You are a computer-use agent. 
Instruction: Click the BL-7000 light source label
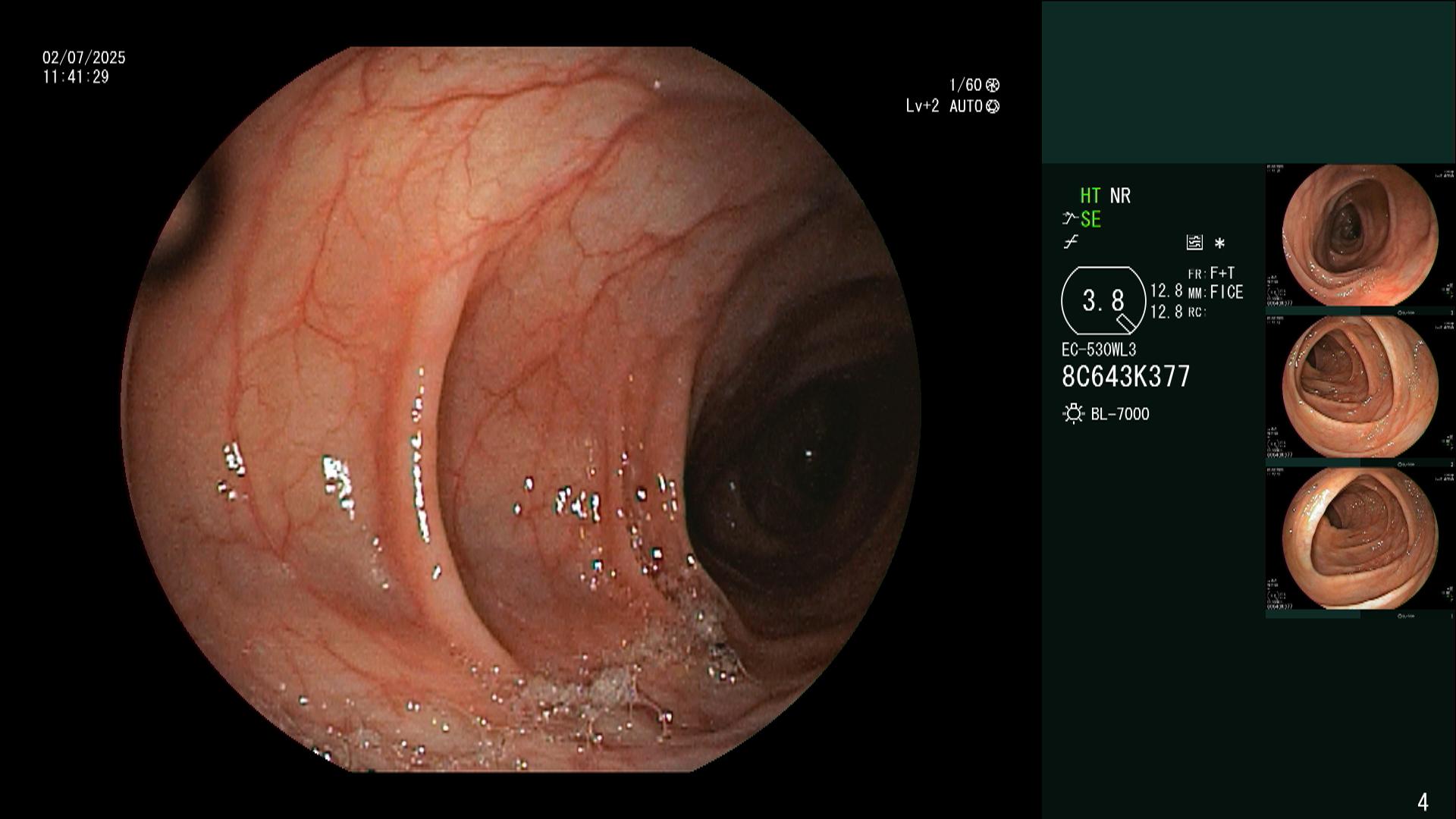1120,415
